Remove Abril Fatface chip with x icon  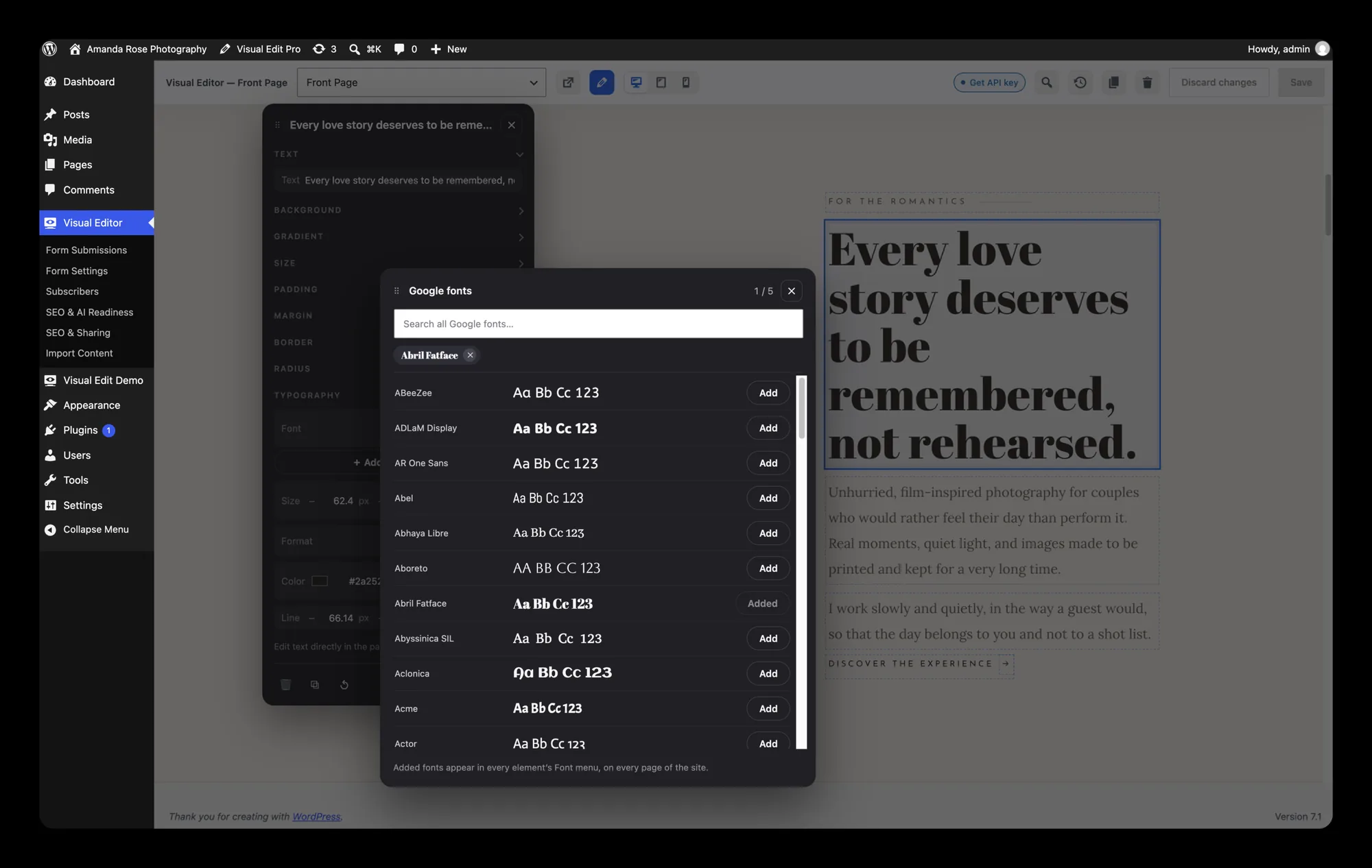(x=470, y=355)
